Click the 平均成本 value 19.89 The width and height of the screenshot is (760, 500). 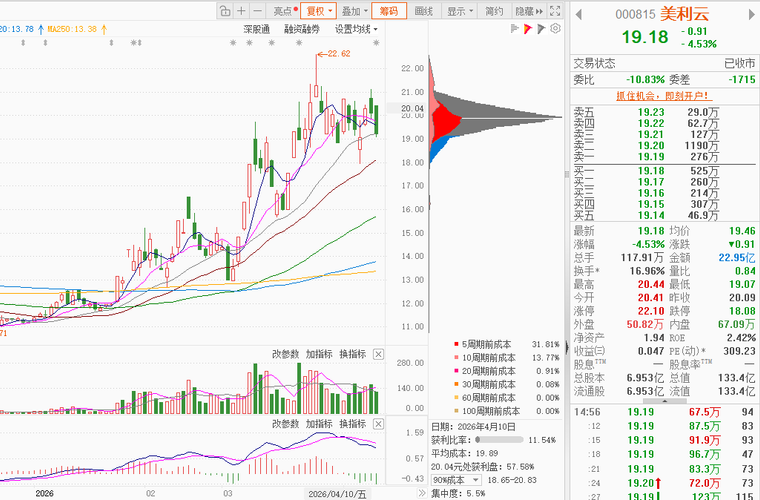(x=487, y=454)
